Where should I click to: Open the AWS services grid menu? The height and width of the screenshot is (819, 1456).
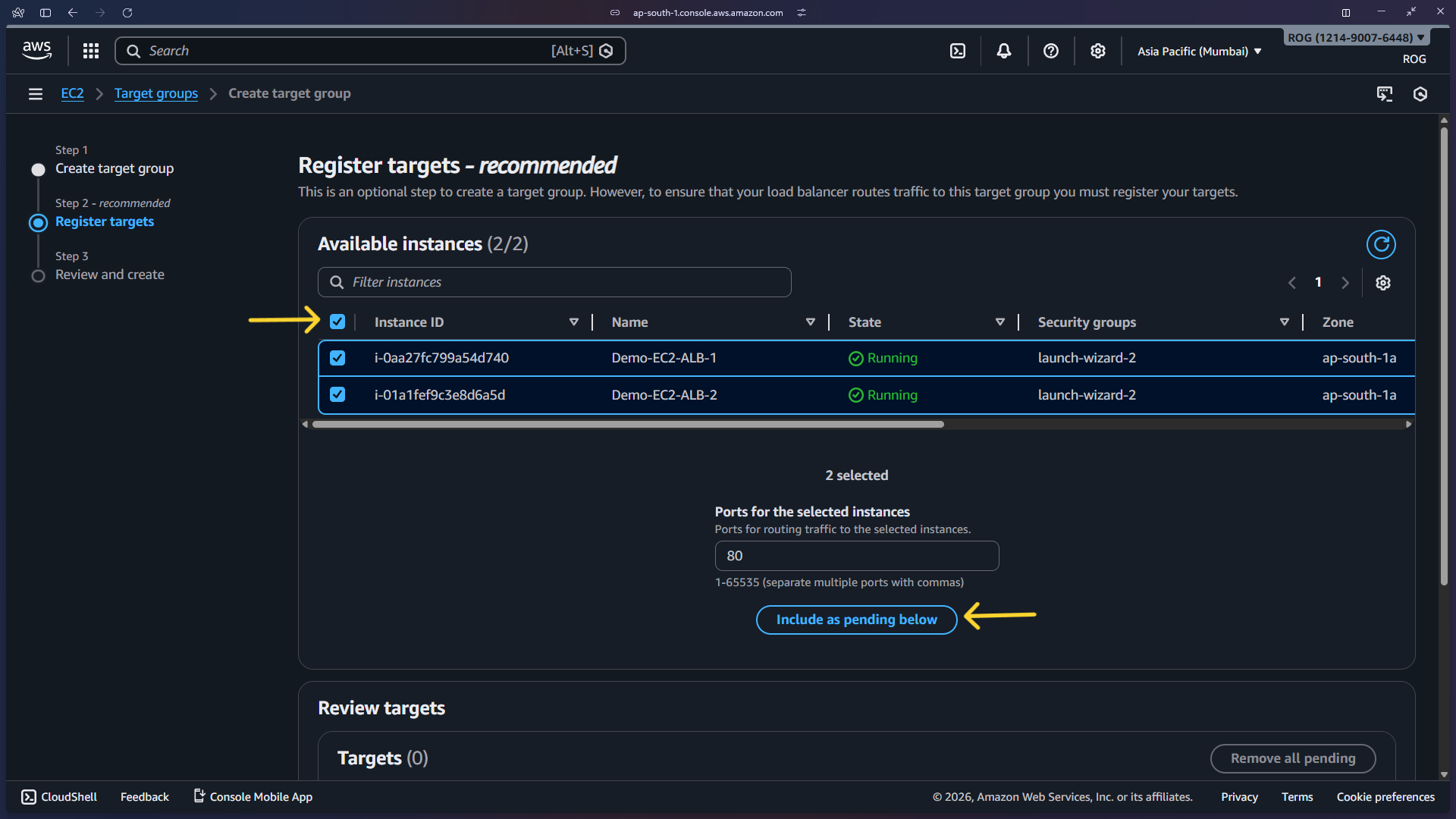pyautogui.click(x=90, y=51)
